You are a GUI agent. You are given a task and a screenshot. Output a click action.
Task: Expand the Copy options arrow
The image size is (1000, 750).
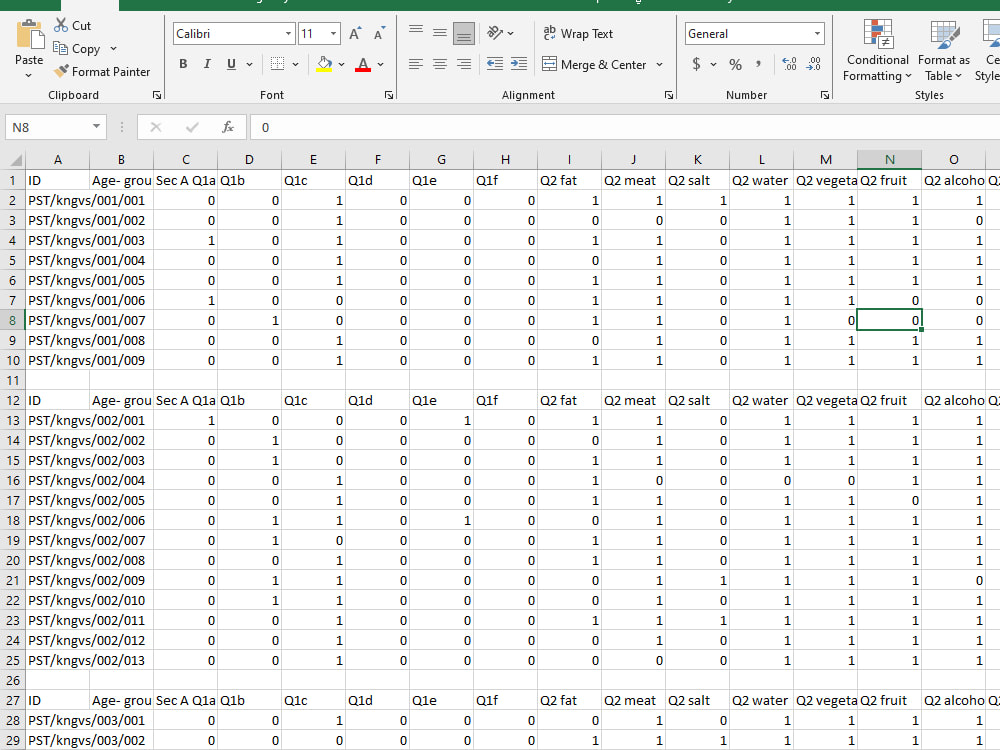click(114, 48)
